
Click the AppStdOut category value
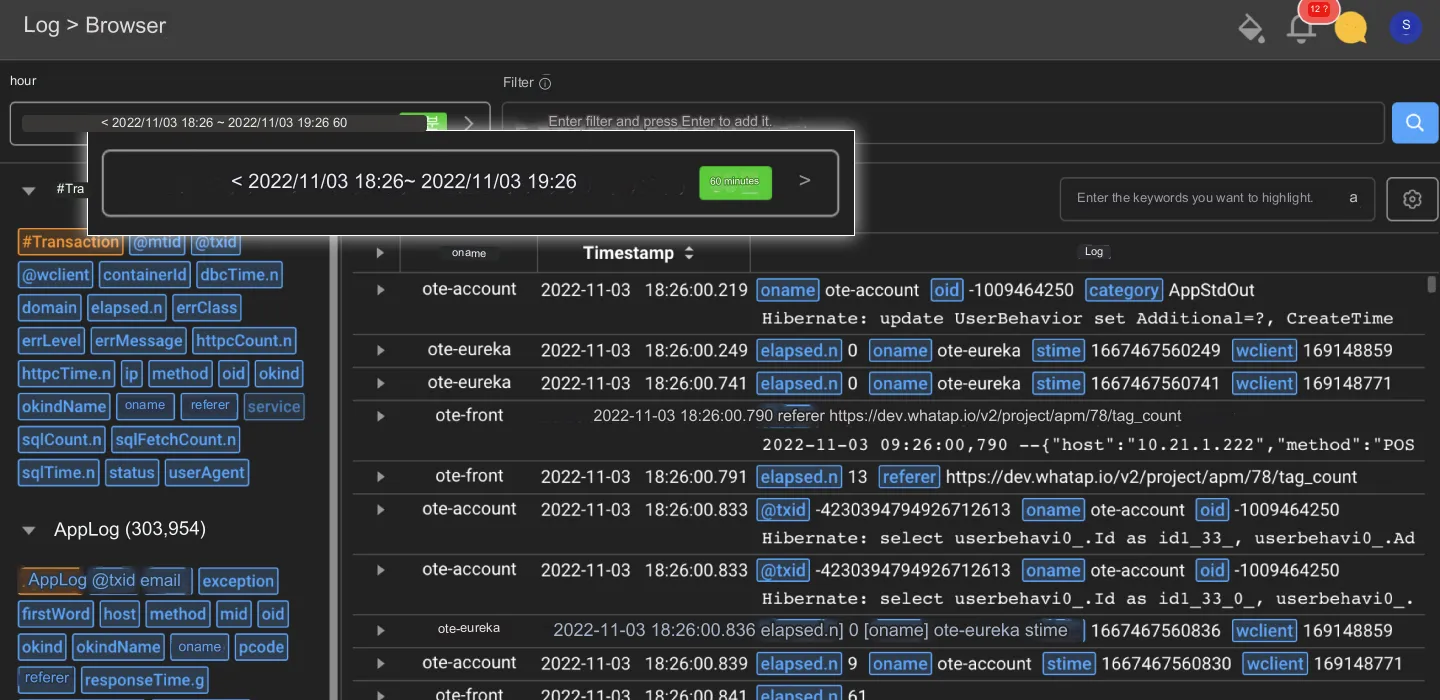click(x=1212, y=290)
